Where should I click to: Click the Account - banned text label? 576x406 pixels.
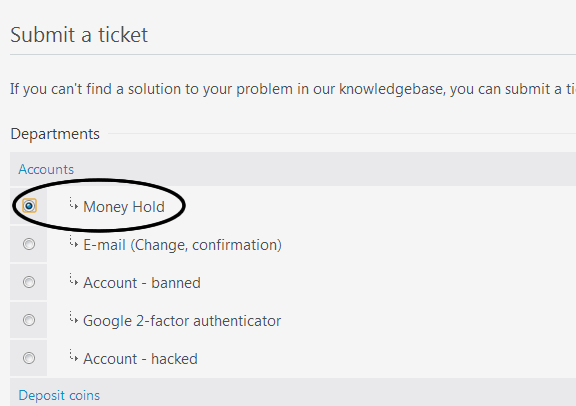click(x=142, y=283)
